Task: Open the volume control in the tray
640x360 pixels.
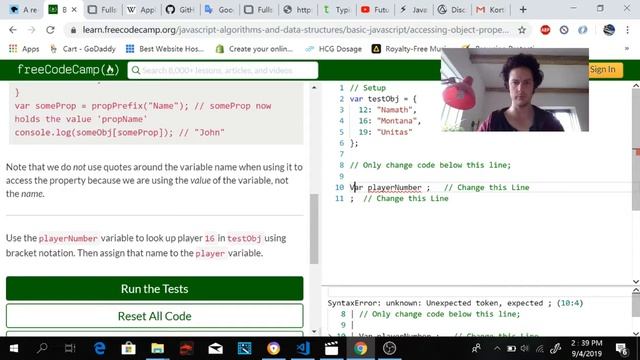Action: pos(525,349)
